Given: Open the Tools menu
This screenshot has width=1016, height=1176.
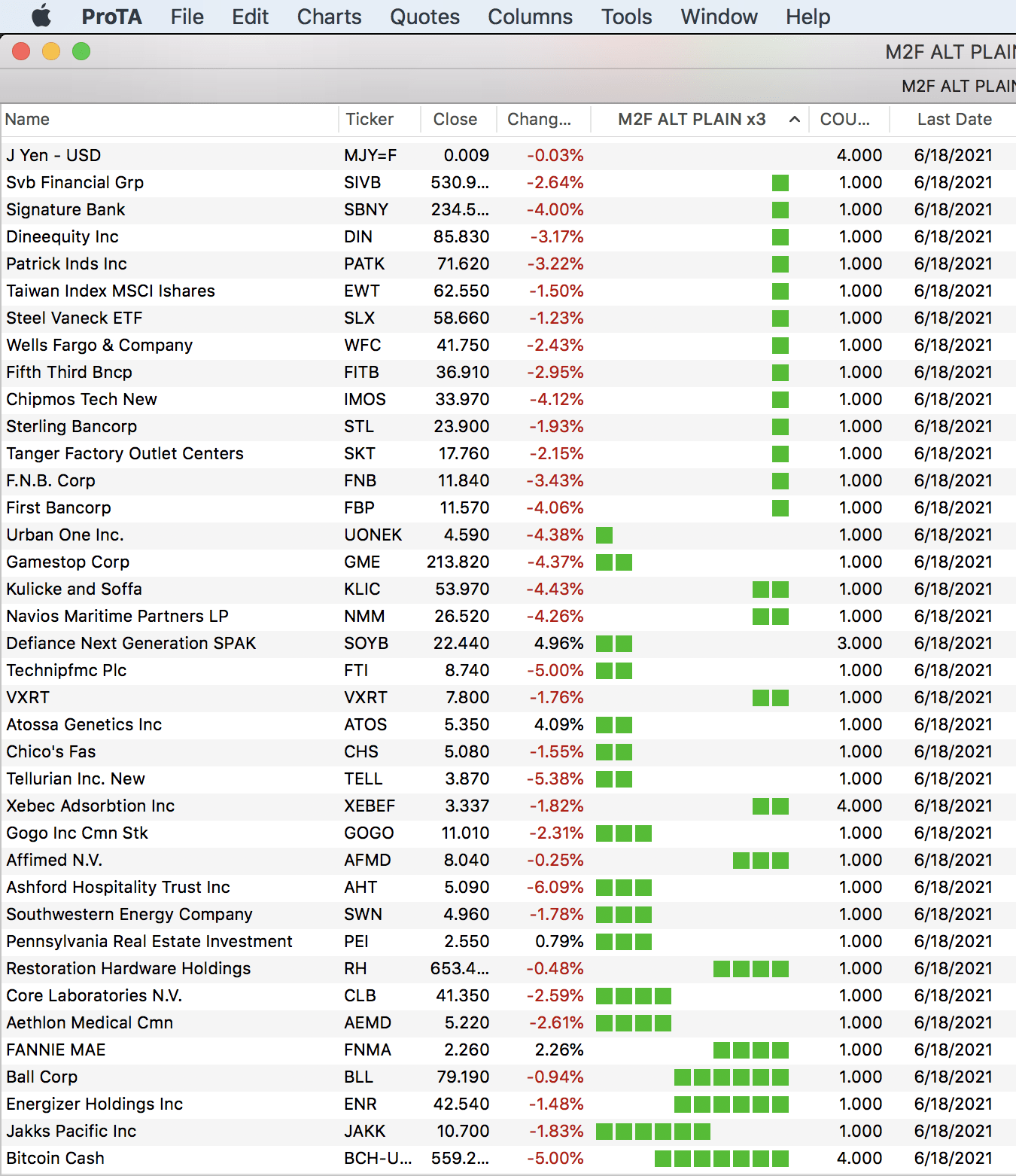Looking at the screenshot, I should [626, 17].
